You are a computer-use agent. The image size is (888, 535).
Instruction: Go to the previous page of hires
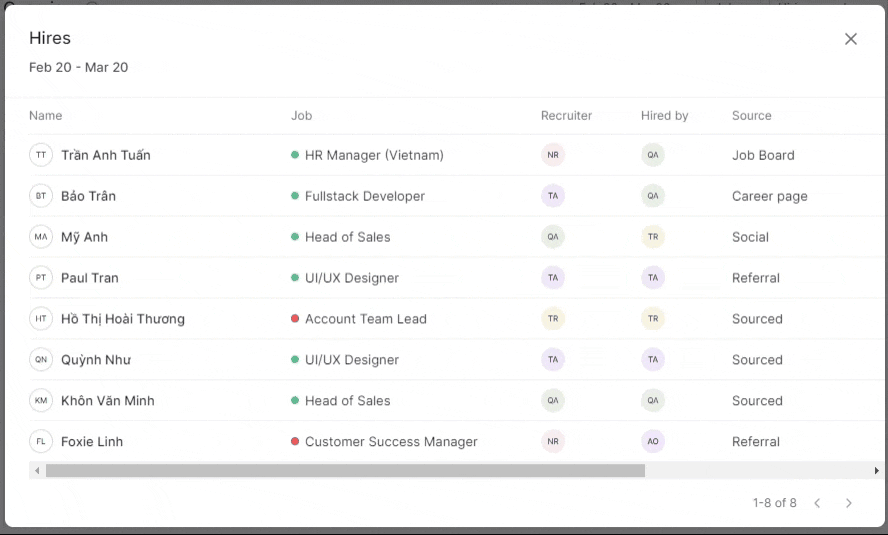click(x=817, y=503)
